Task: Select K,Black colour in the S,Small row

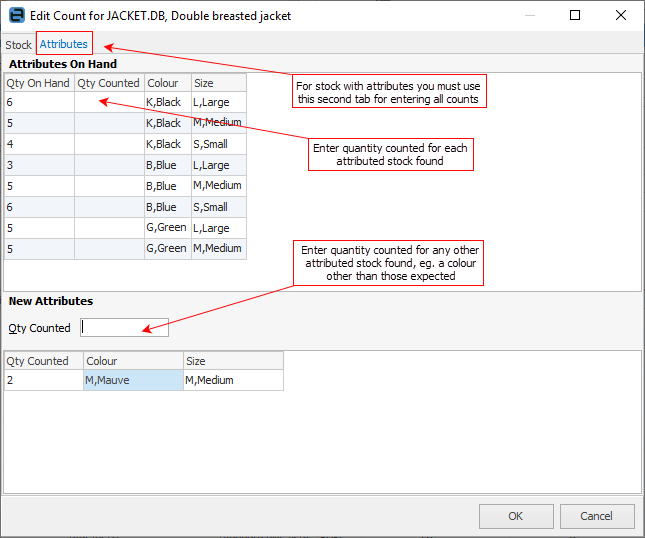Action: (x=168, y=144)
